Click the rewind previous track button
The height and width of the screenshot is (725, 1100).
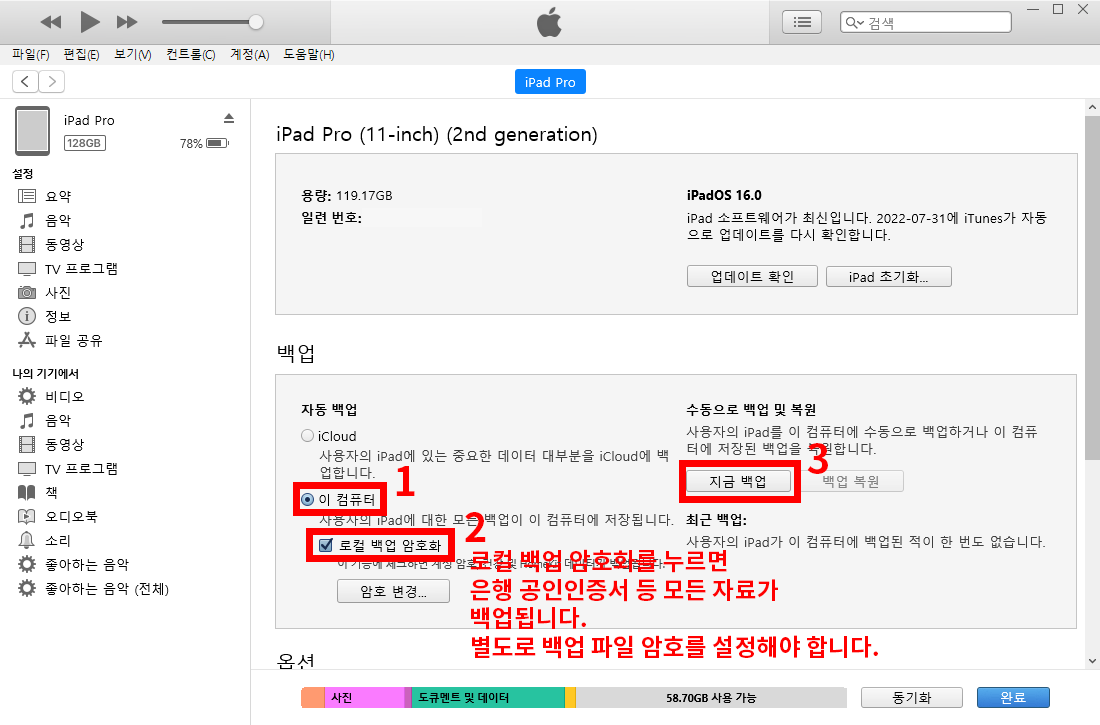point(51,22)
